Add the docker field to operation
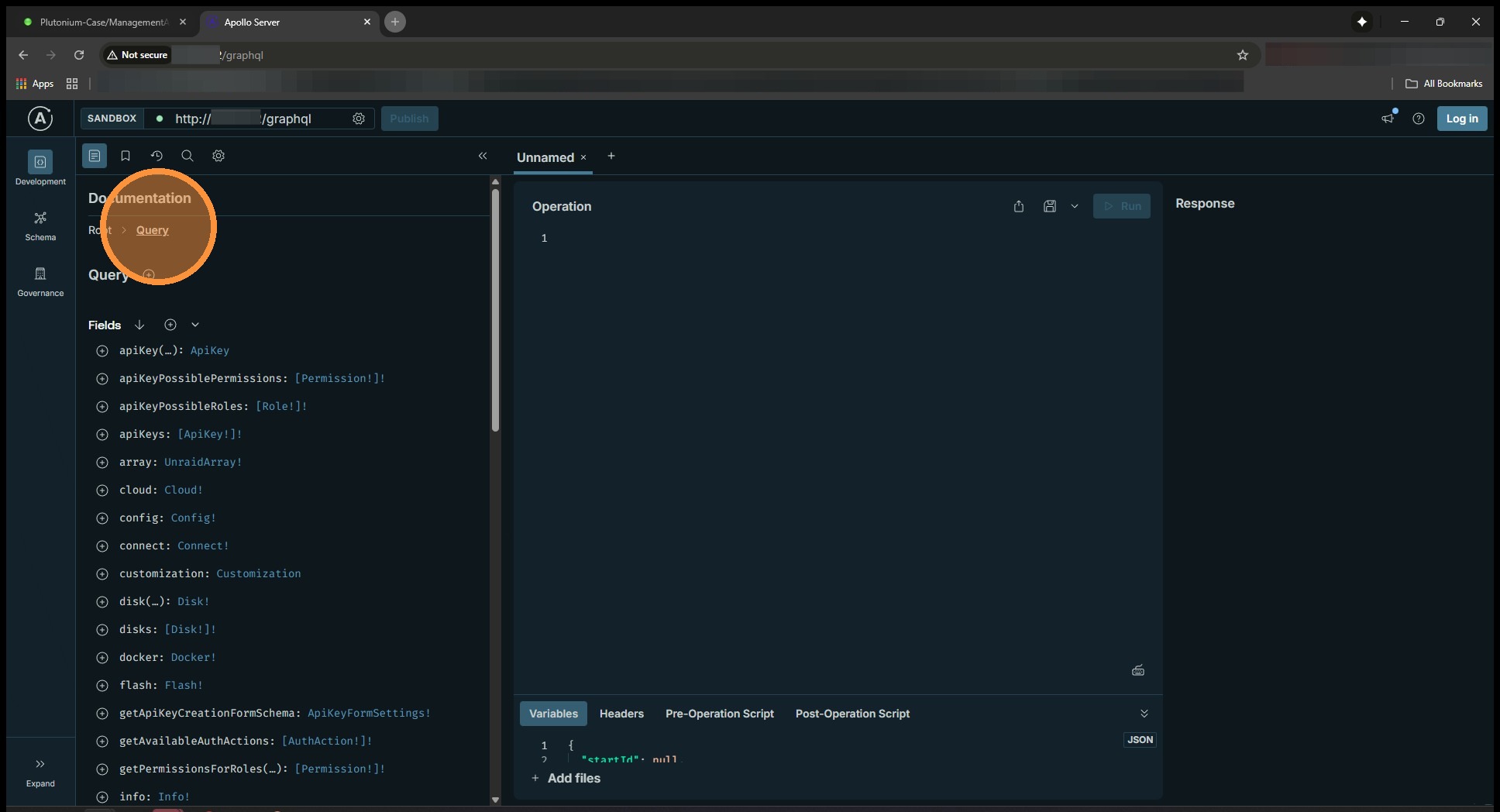 pyautogui.click(x=101, y=658)
